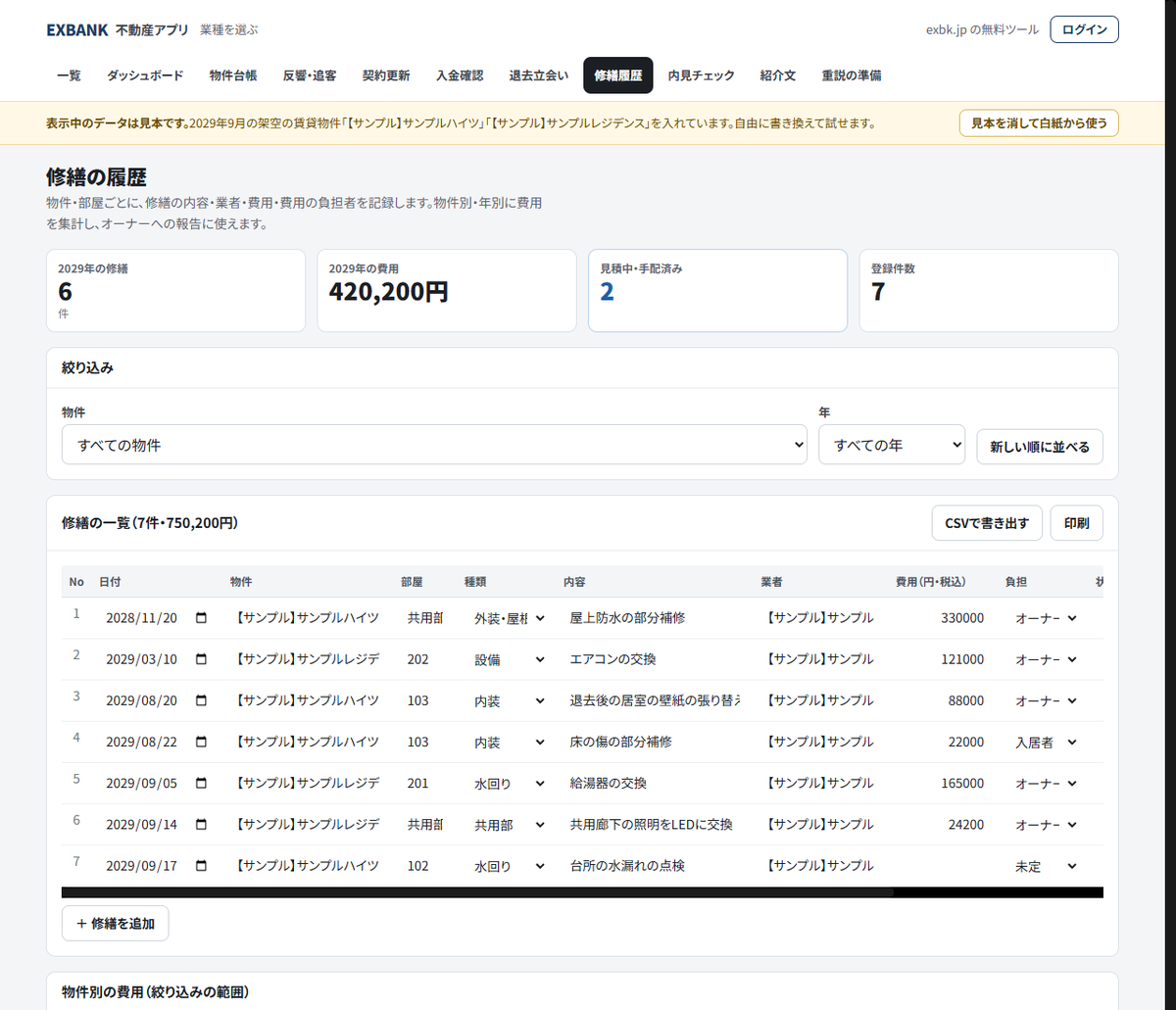Open calendar picker for date 2028/11/20
Viewport: 1176px width, 1010px height.
[x=202, y=618]
